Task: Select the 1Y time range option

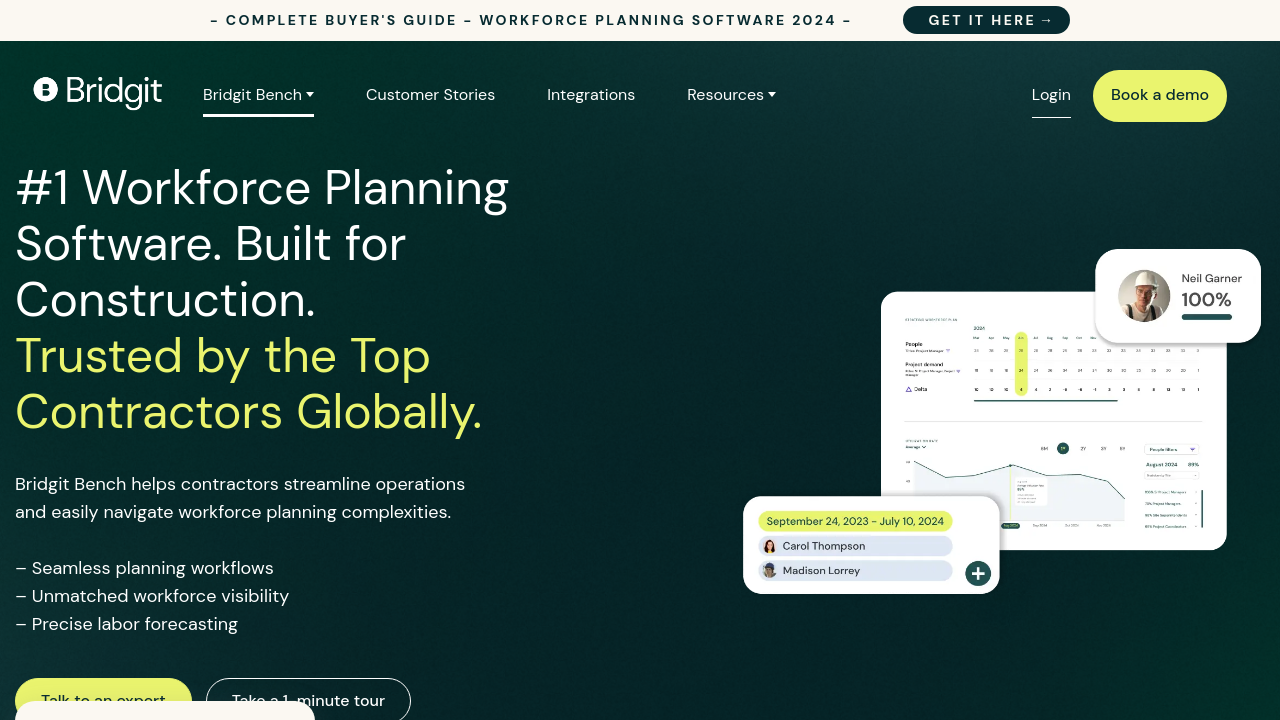Action: [1063, 449]
